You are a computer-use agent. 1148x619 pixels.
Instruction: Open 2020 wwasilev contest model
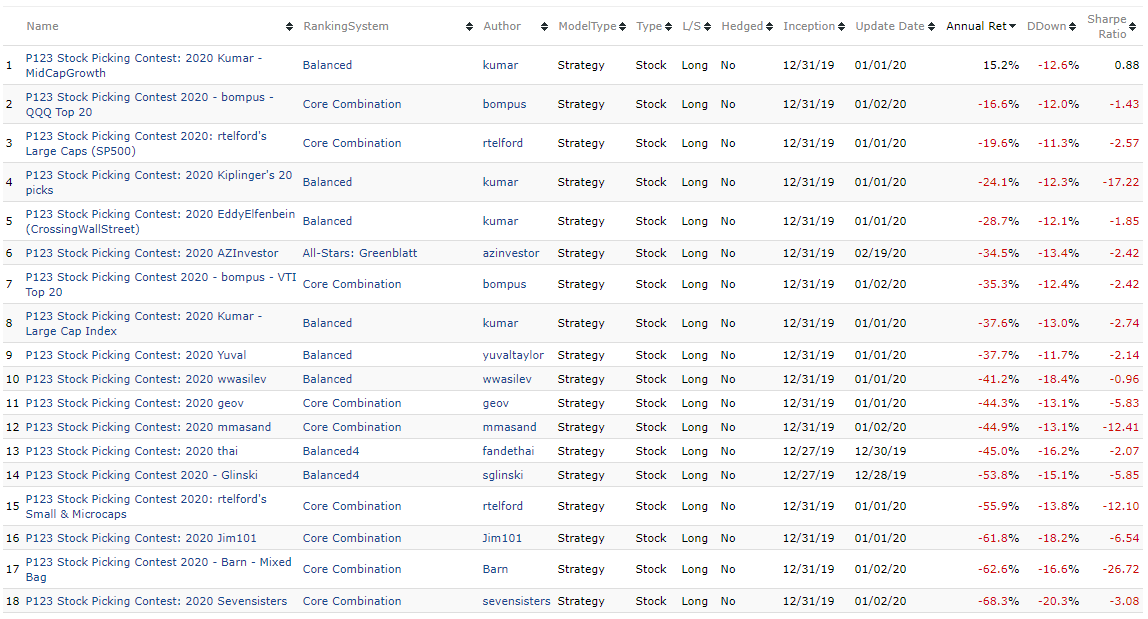(146, 379)
